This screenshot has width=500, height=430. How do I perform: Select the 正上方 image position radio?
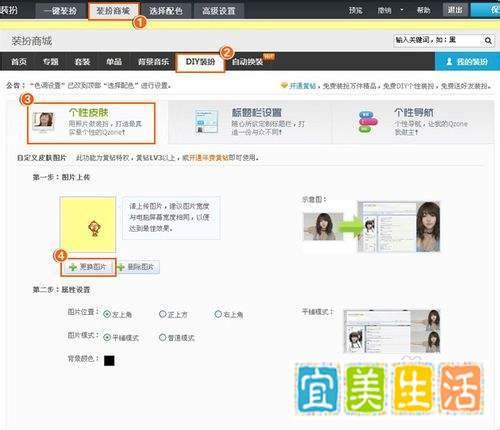point(162,314)
